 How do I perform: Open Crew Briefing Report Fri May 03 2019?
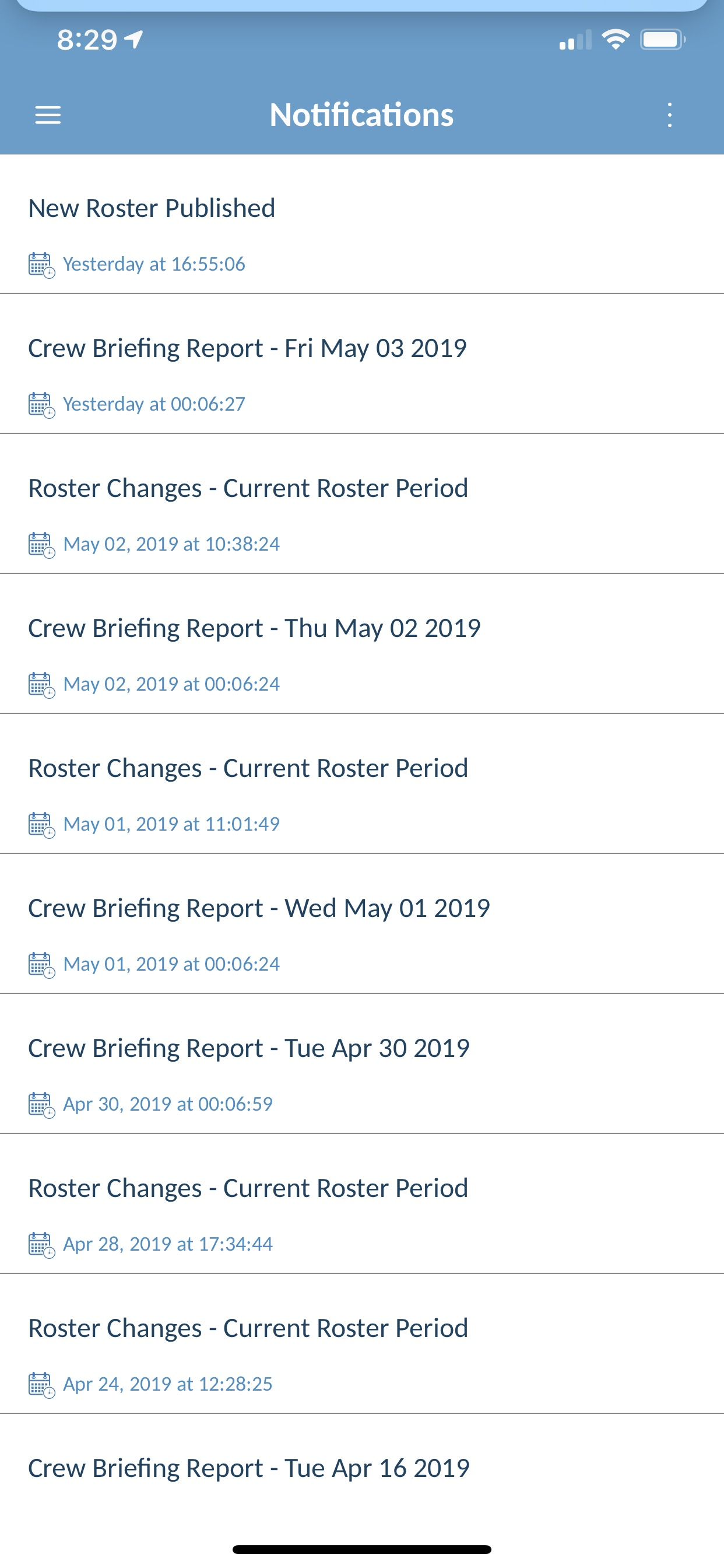tap(362, 364)
